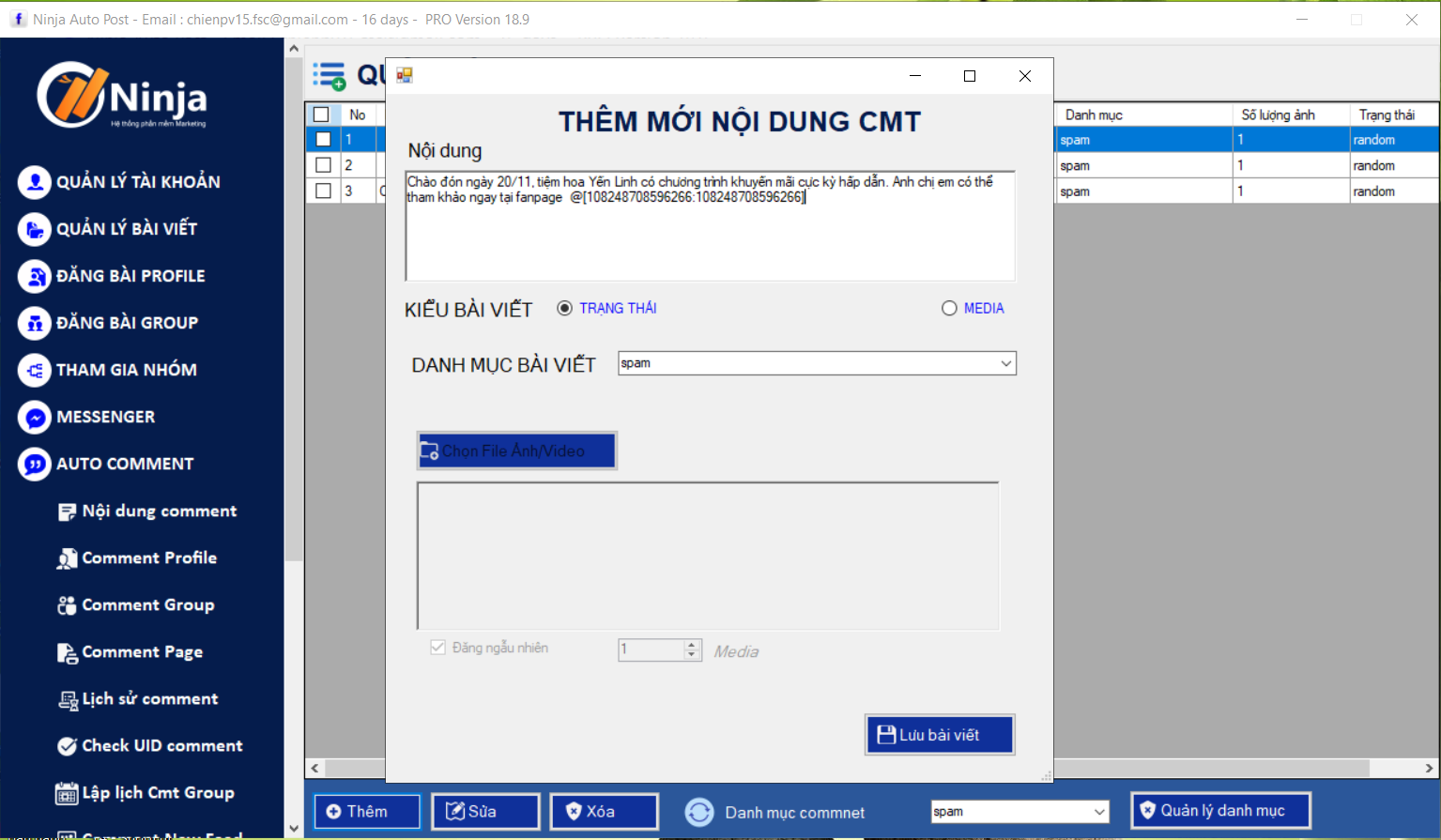Maximize the Thêm mới nội dung CMT dialog
The height and width of the screenshot is (840, 1441).
click(x=970, y=76)
